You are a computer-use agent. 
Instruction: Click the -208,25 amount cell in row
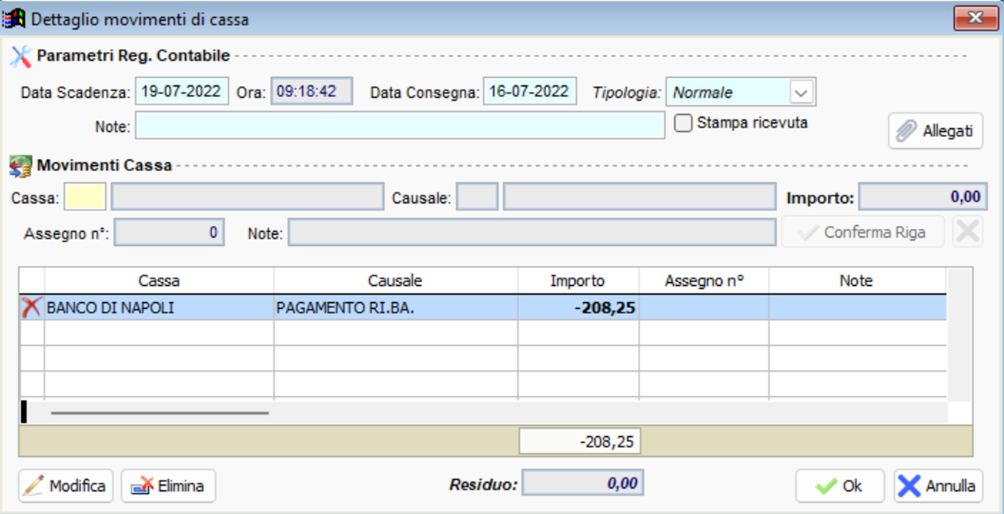578,308
